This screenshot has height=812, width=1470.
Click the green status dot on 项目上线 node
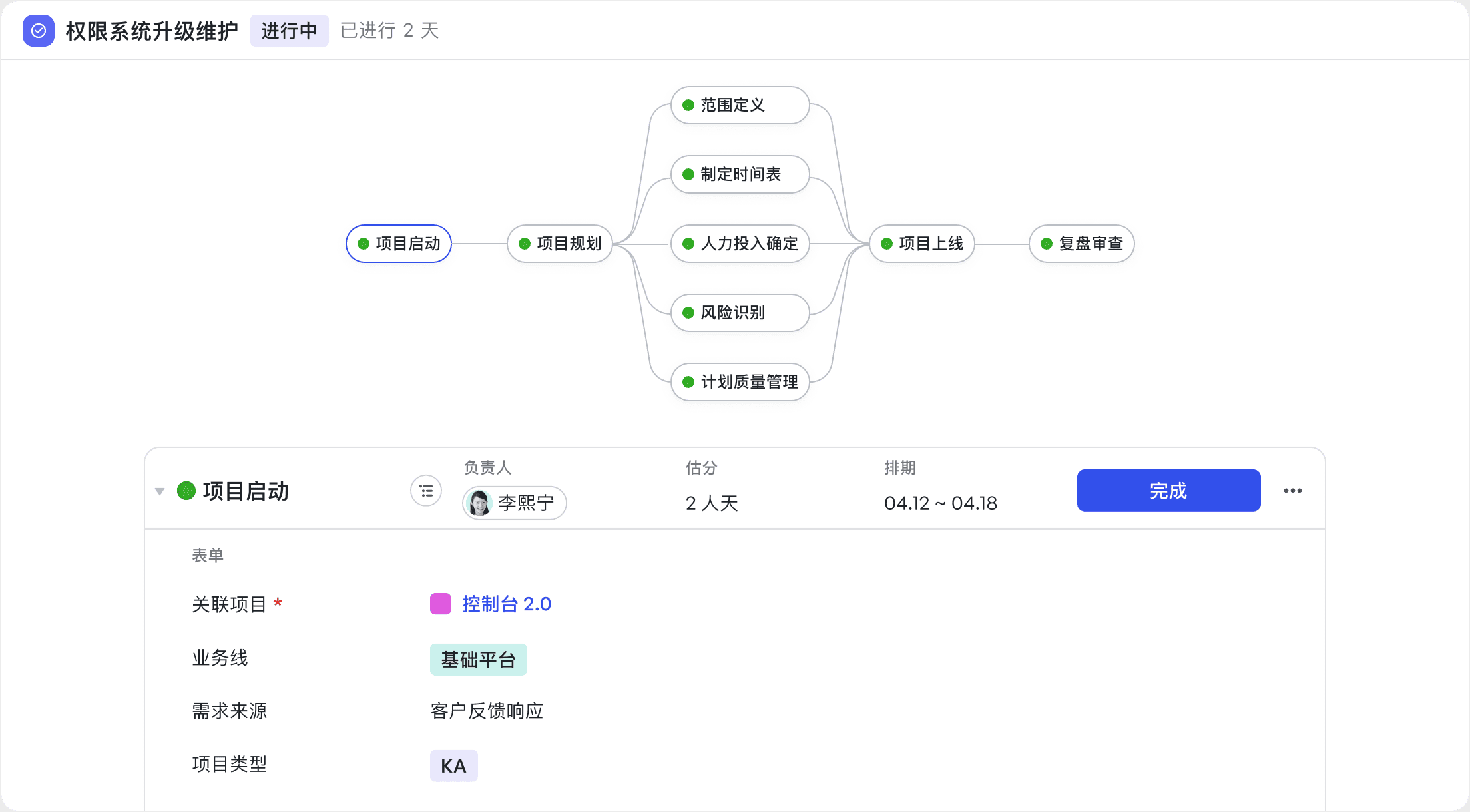885,244
